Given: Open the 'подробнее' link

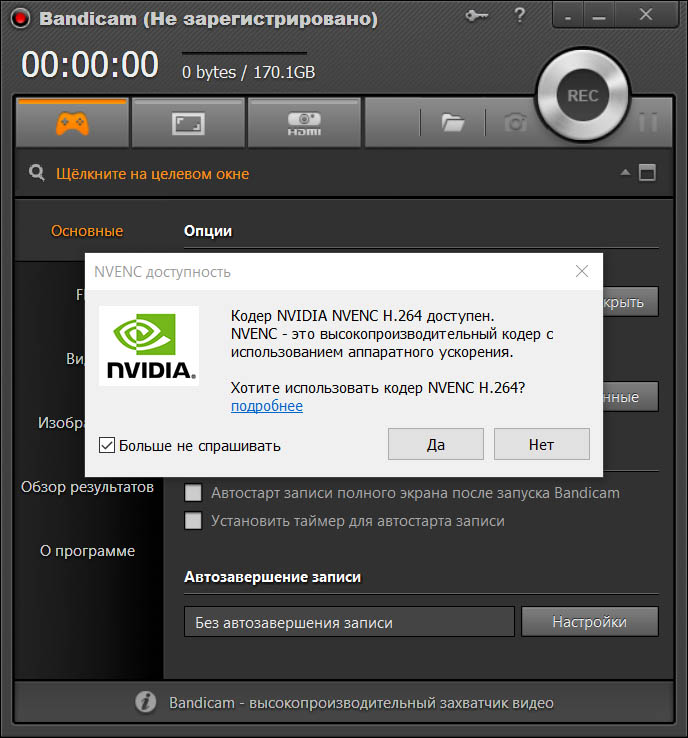Looking at the screenshot, I should [x=267, y=406].
